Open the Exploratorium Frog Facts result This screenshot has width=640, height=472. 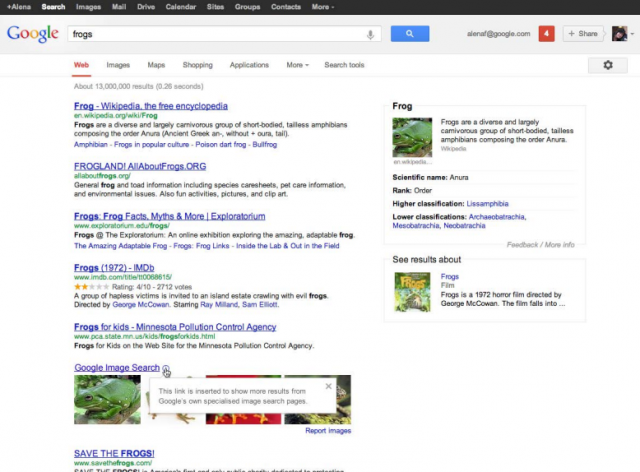click(x=169, y=216)
